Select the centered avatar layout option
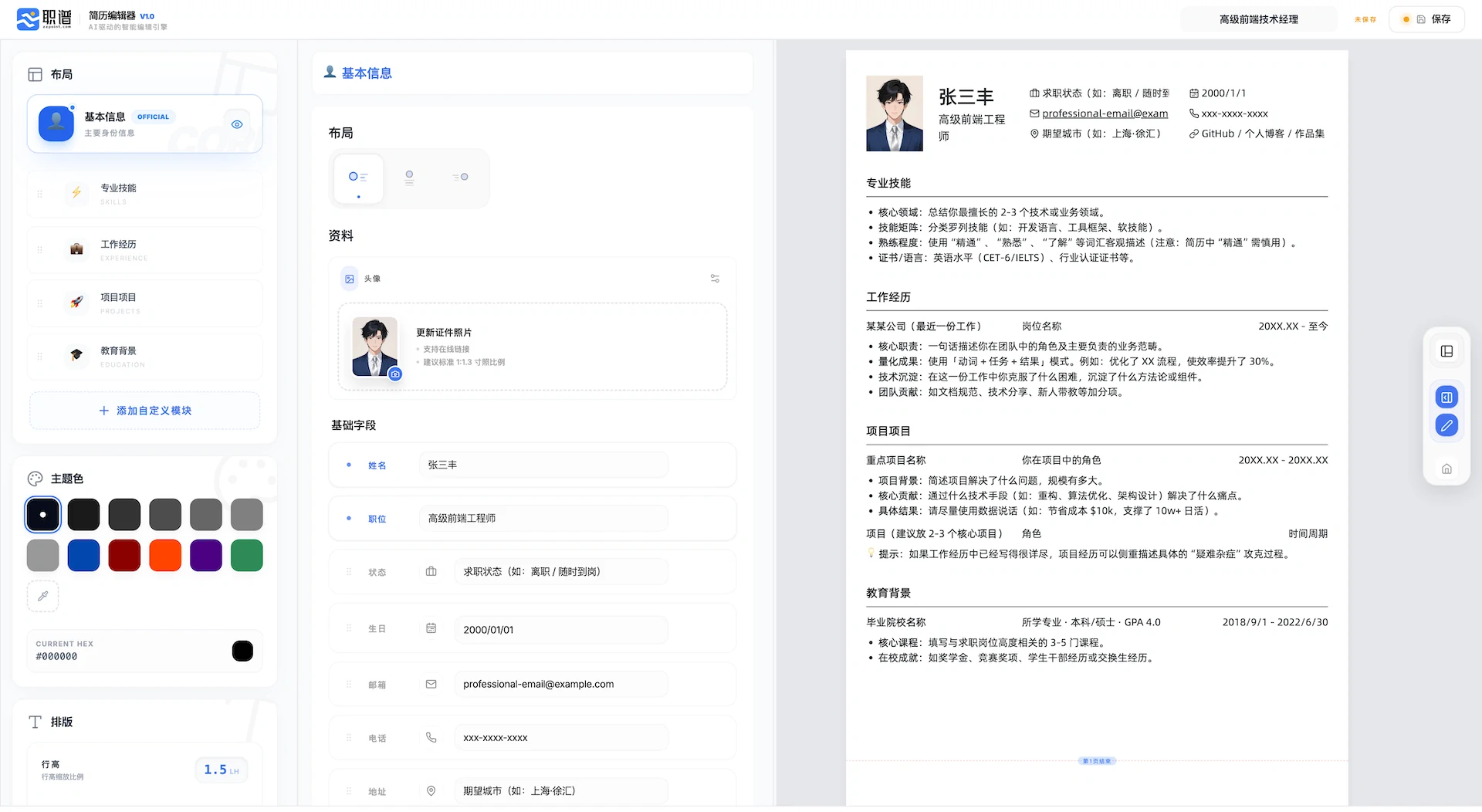 409,178
